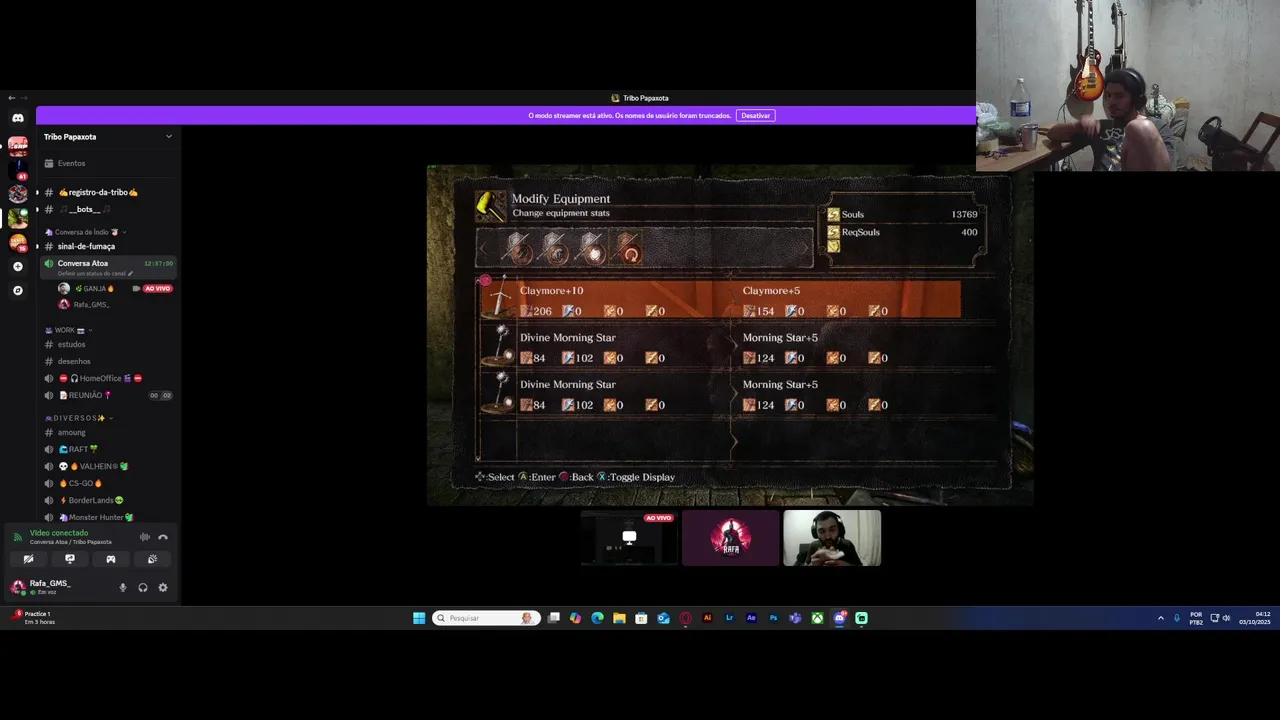
Task: Open Microsoft Store from taskbar
Action: 641,618
